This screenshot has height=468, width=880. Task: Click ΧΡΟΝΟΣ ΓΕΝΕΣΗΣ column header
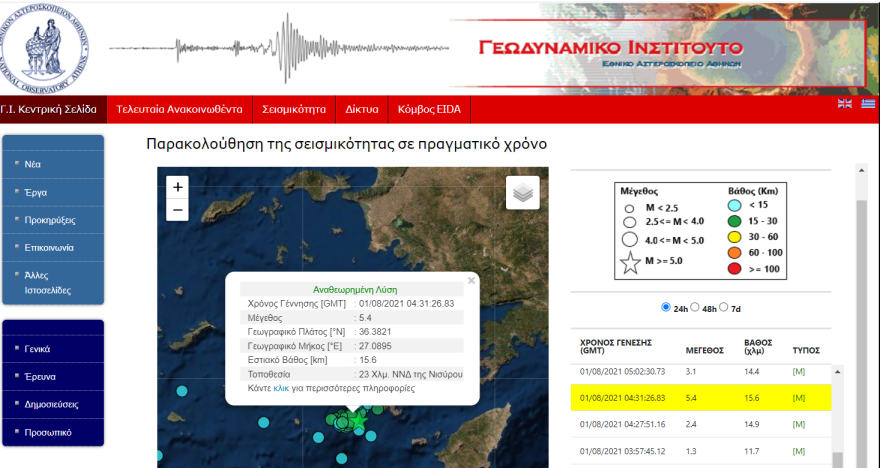[x=615, y=346]
